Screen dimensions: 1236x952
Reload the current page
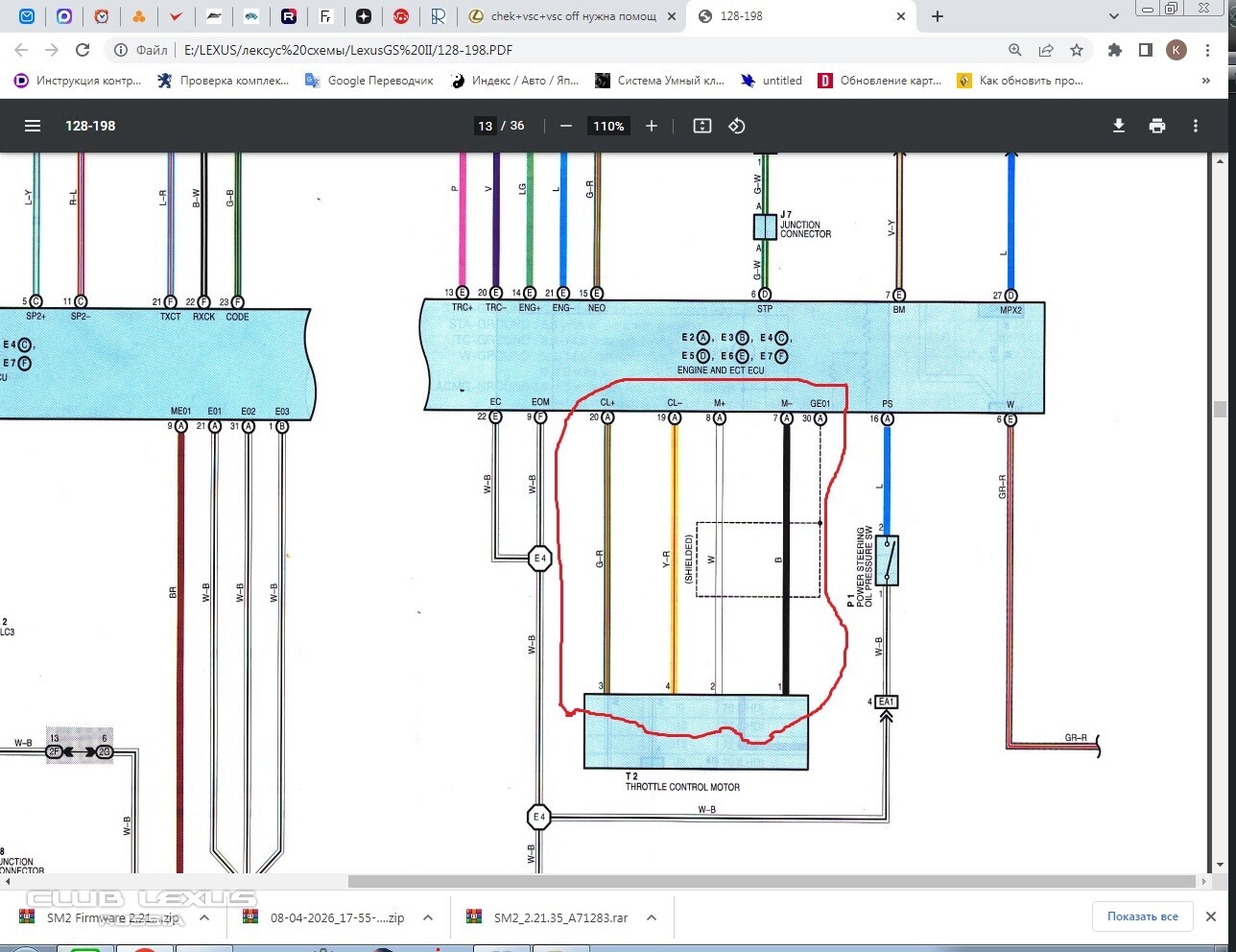click(83, 50)
